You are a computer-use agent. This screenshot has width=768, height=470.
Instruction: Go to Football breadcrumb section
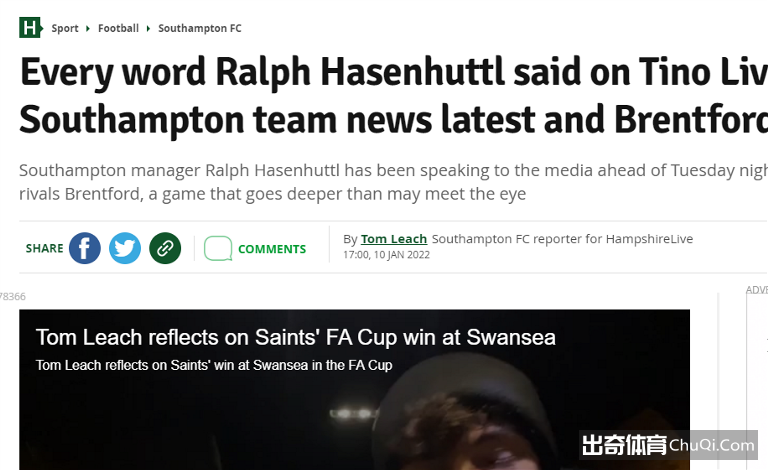point(119,28)
